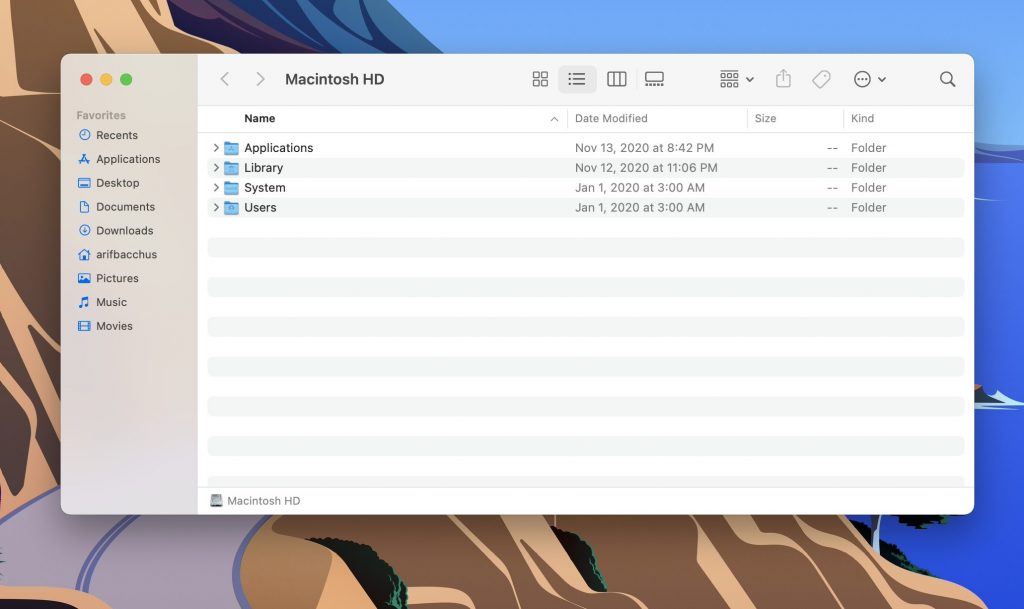
Task: Sort by the Date Modified column header
Action: 611,118
